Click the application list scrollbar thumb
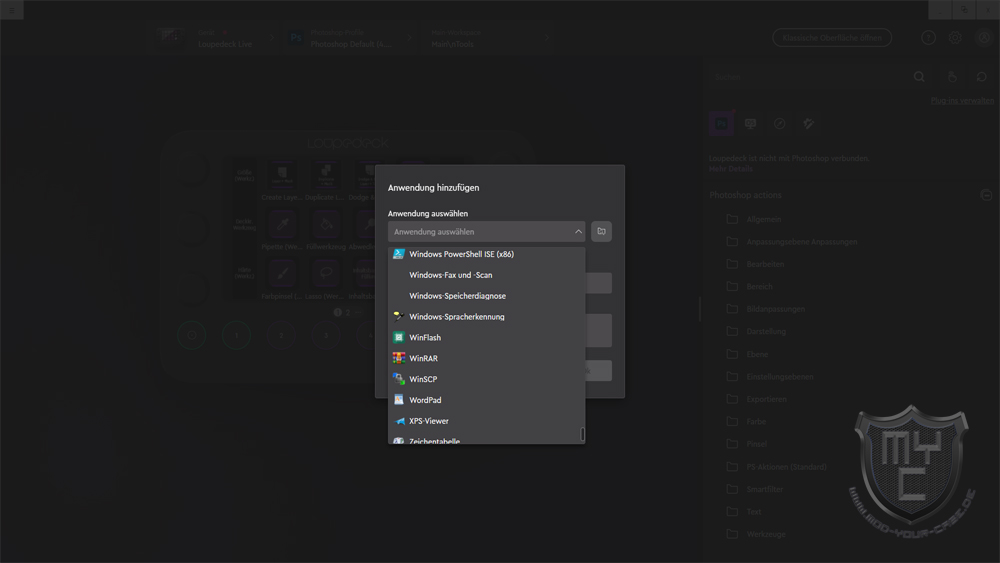Viewport: 1000px width, 563px height. pos(582,434)
